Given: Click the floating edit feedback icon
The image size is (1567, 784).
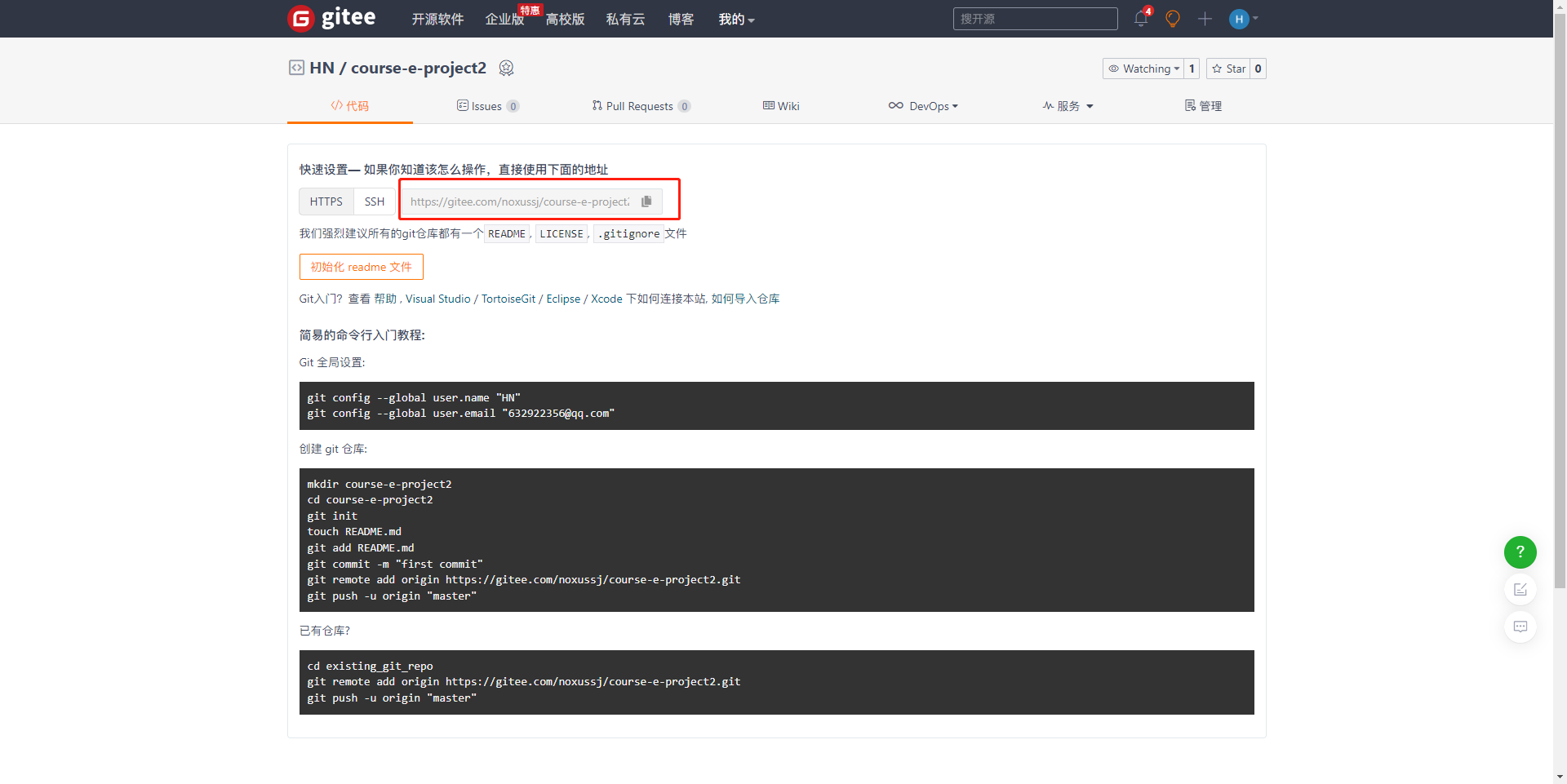Looking at the screenshot, I should tap(1520, 589).
